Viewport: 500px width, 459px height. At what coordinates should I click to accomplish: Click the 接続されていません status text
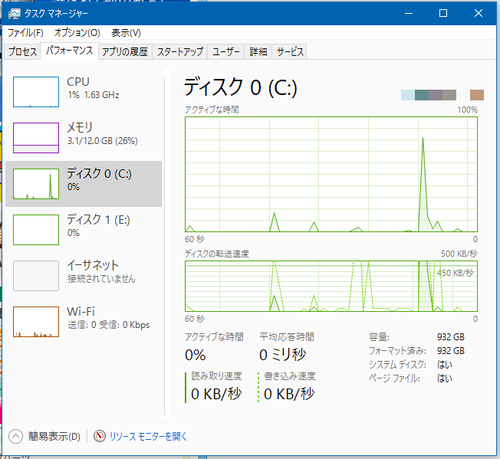[102, 279]
